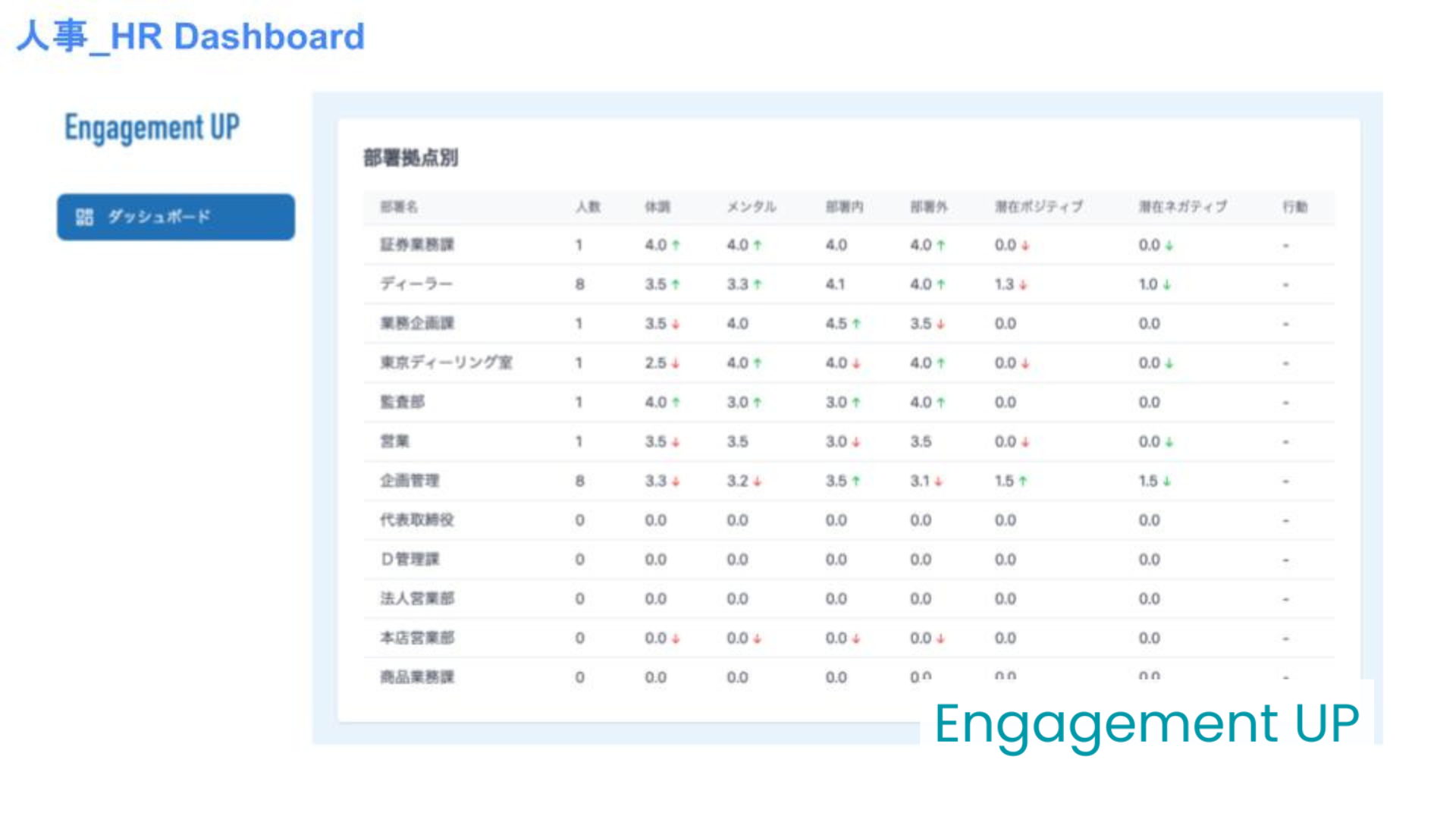
Task: Click green up arrow in 証券業務課 体調 cell
Action: point(676,245)
